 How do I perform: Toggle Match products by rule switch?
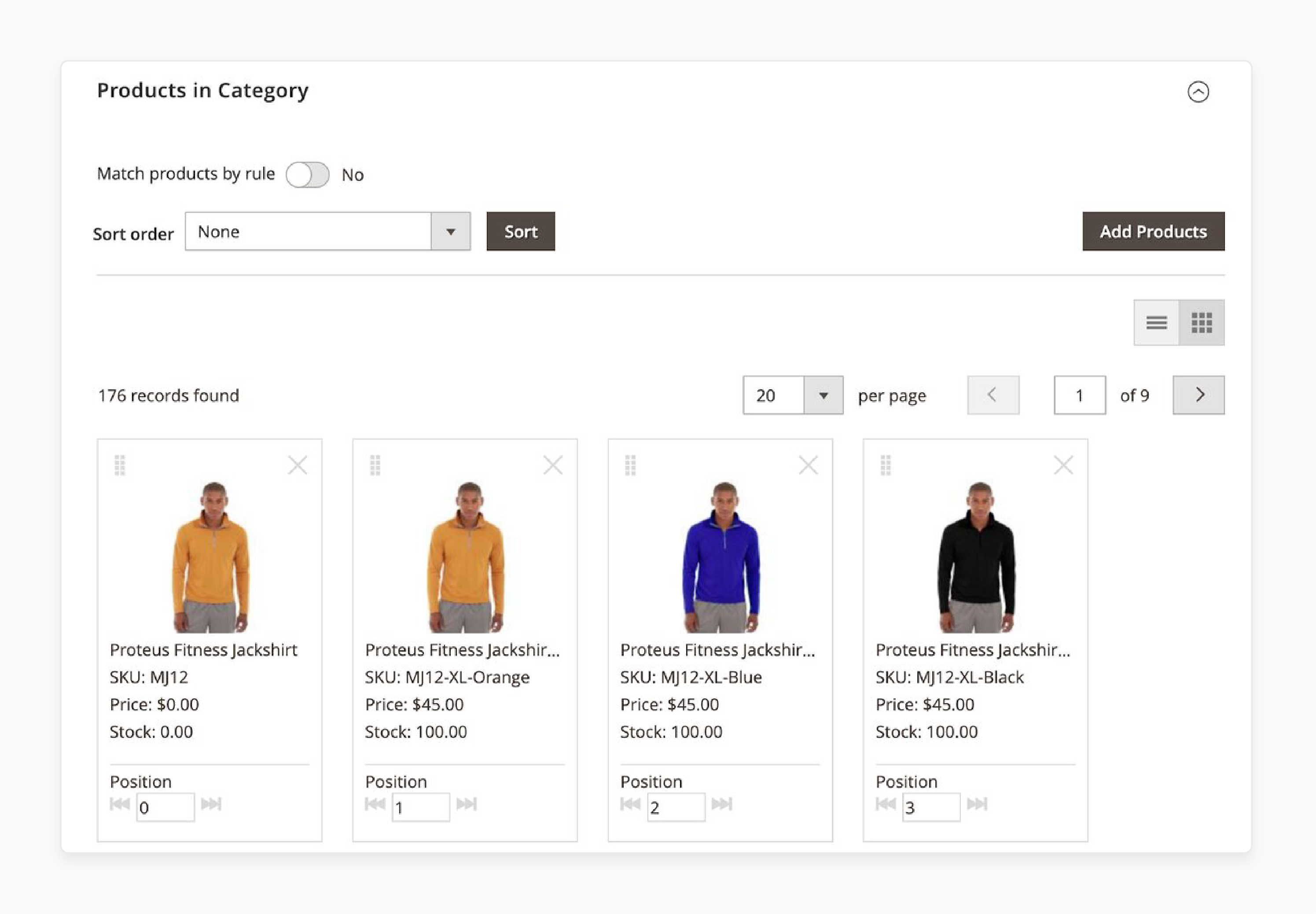pos(307,174)
